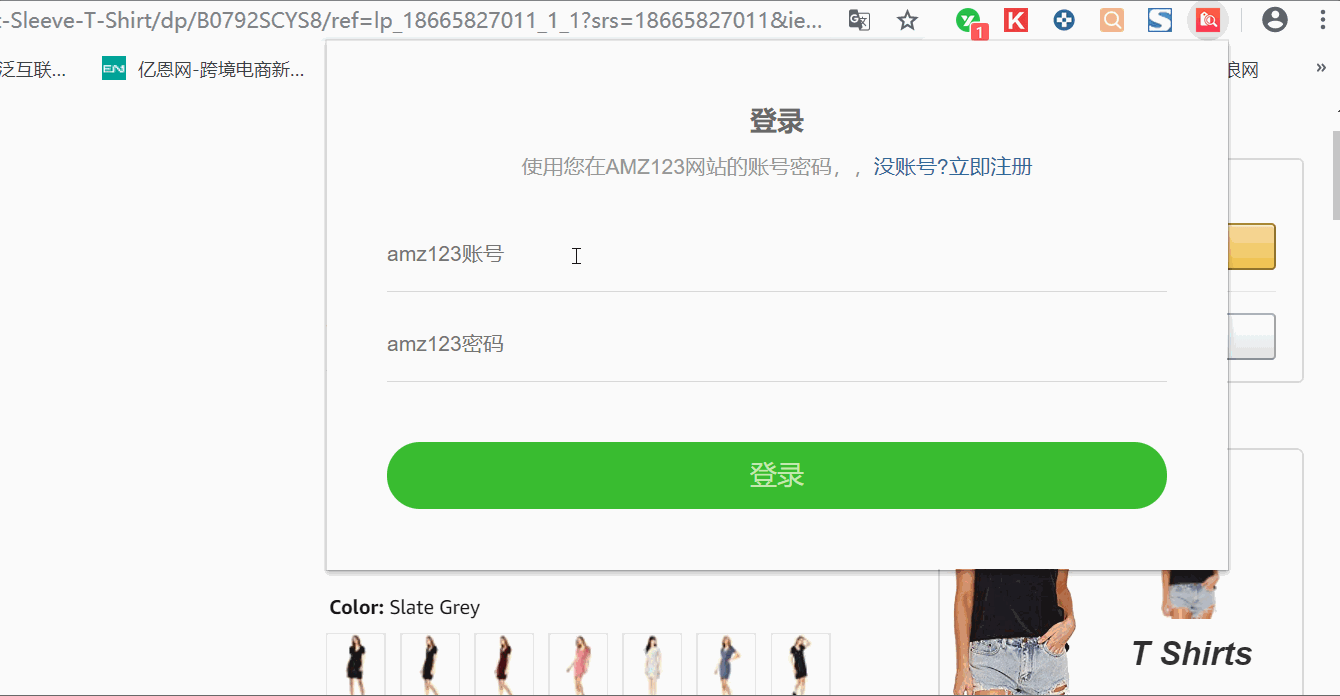Bookmark this page with the star icon
Viewport: 1340px width, 696px height.
pyautogui.click(x=907, y=20)
